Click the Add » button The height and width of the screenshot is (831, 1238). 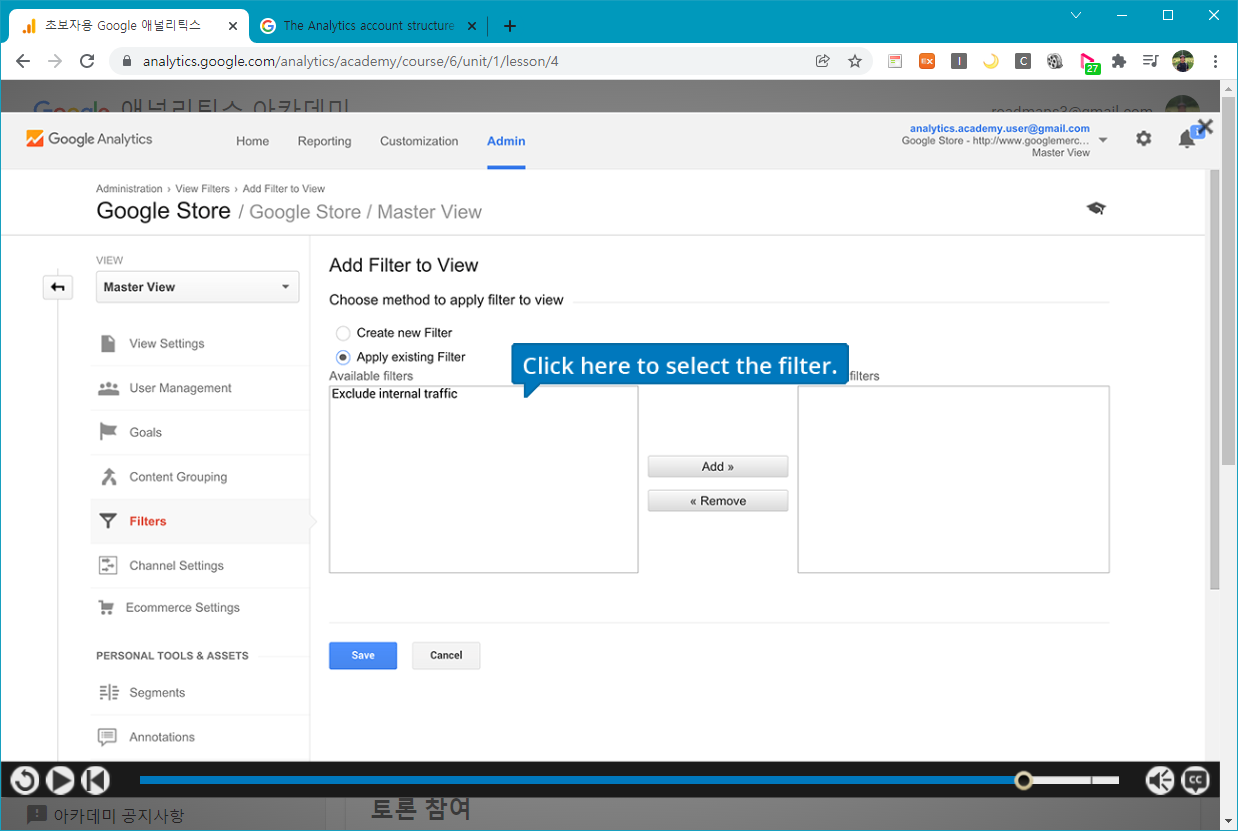718,467
